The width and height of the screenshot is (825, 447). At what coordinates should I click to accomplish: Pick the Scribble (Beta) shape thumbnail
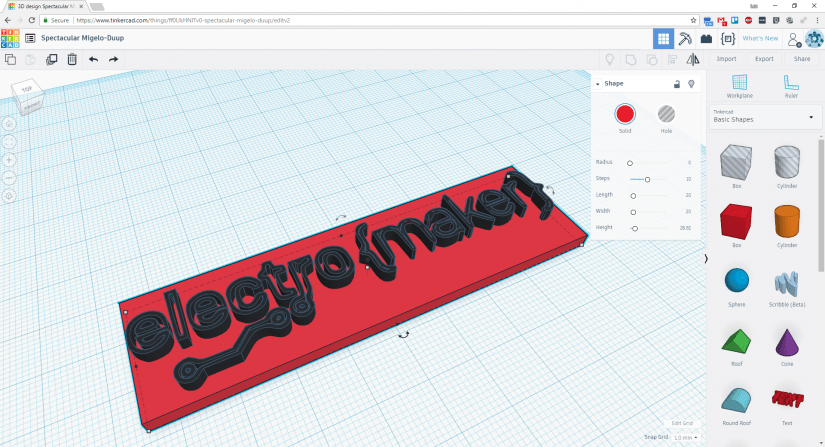pos(787,284)
